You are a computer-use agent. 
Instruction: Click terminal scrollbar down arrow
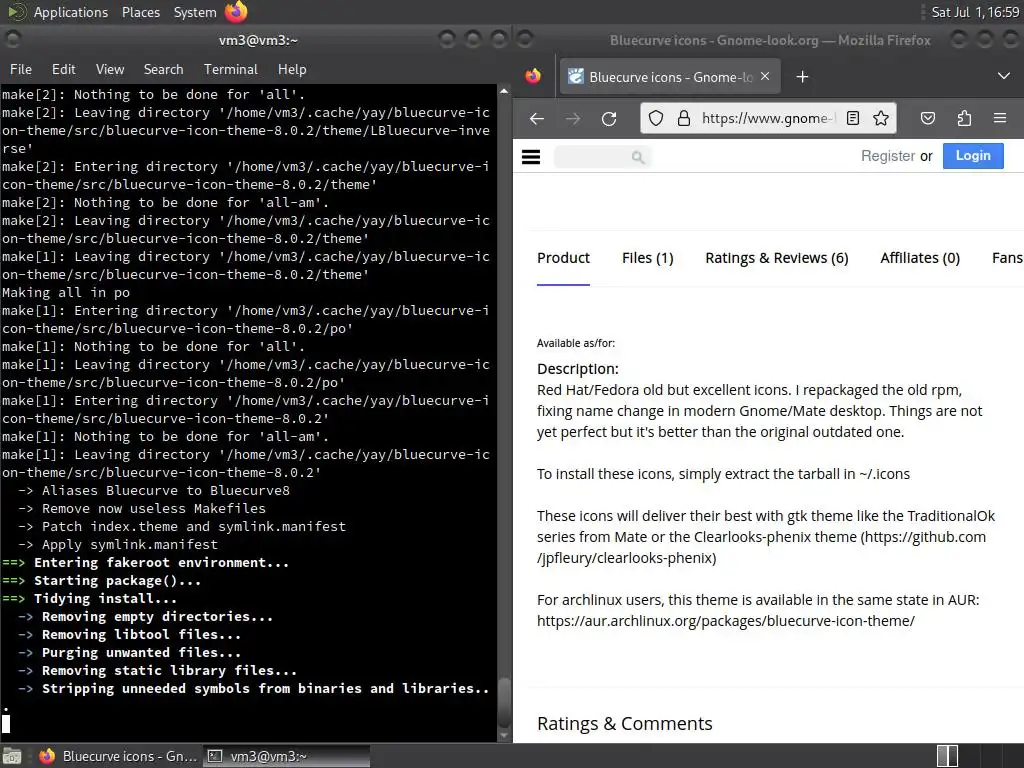(504, 735)
